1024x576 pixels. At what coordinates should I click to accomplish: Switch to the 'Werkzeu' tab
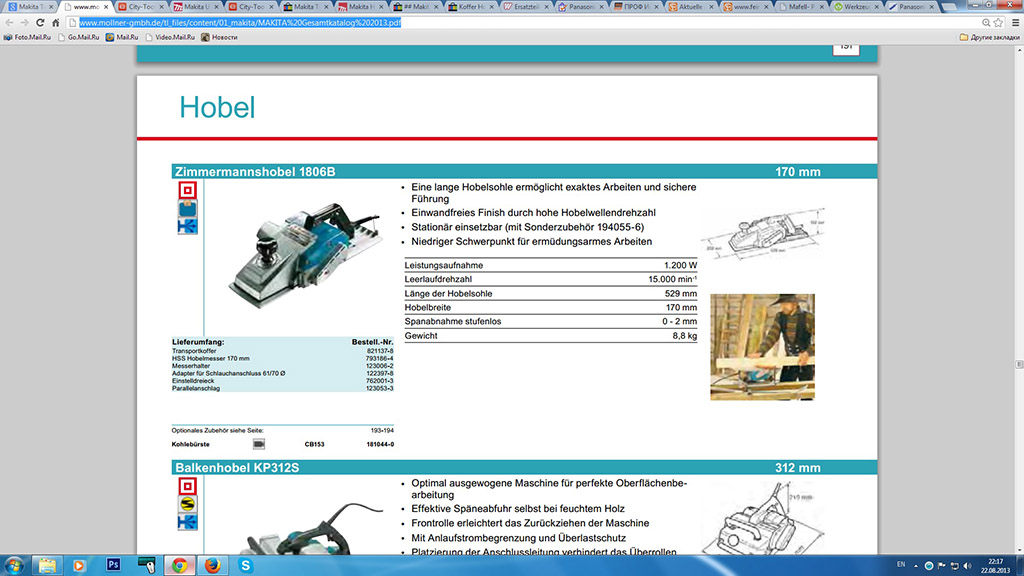(x=855, y=7)
